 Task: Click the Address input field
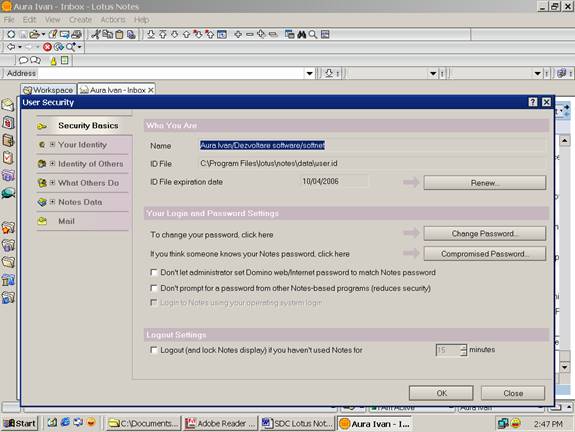tap(171, 73)
